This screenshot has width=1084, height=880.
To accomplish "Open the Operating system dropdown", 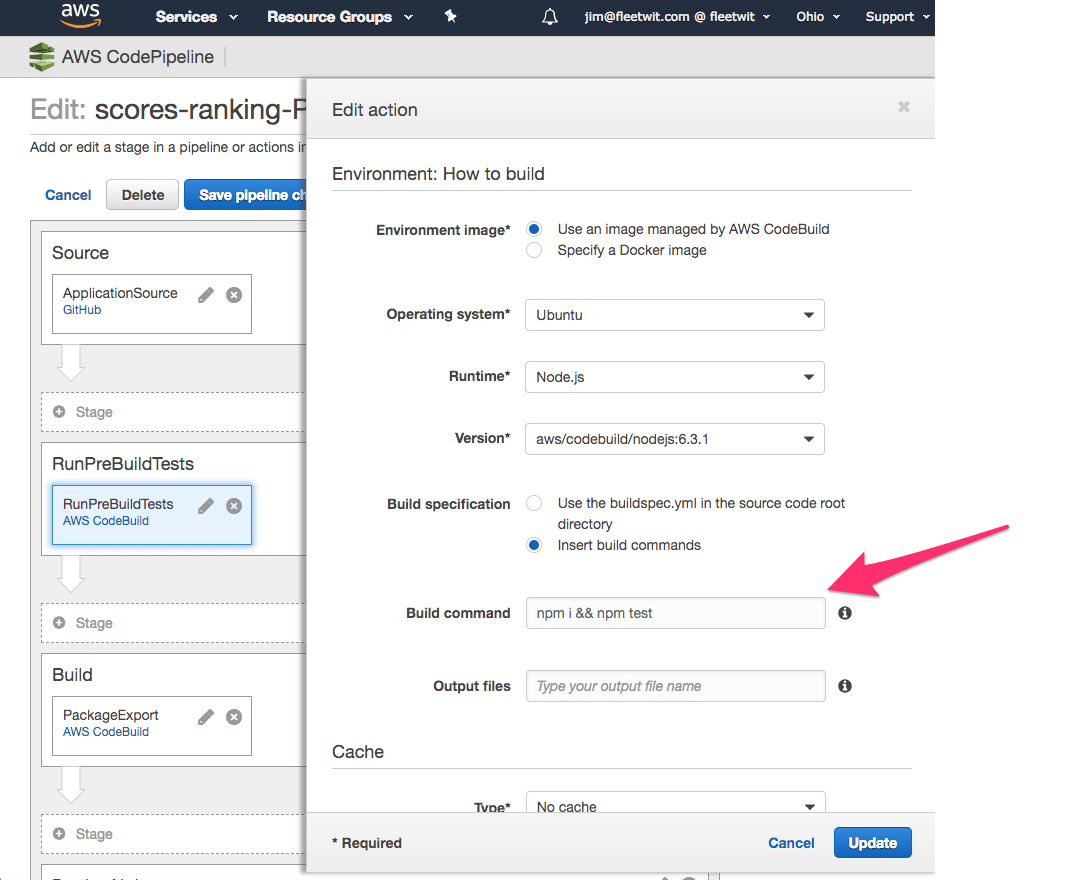I will click(x=675, y=315).
